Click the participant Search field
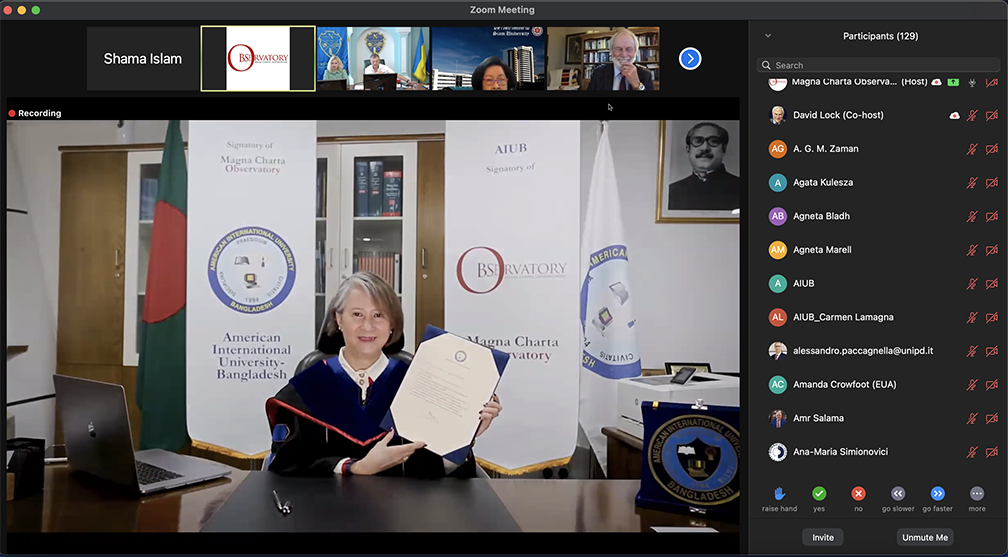Image resolution: width=1008 pixels, height=557 pixels. coord(878,65)
